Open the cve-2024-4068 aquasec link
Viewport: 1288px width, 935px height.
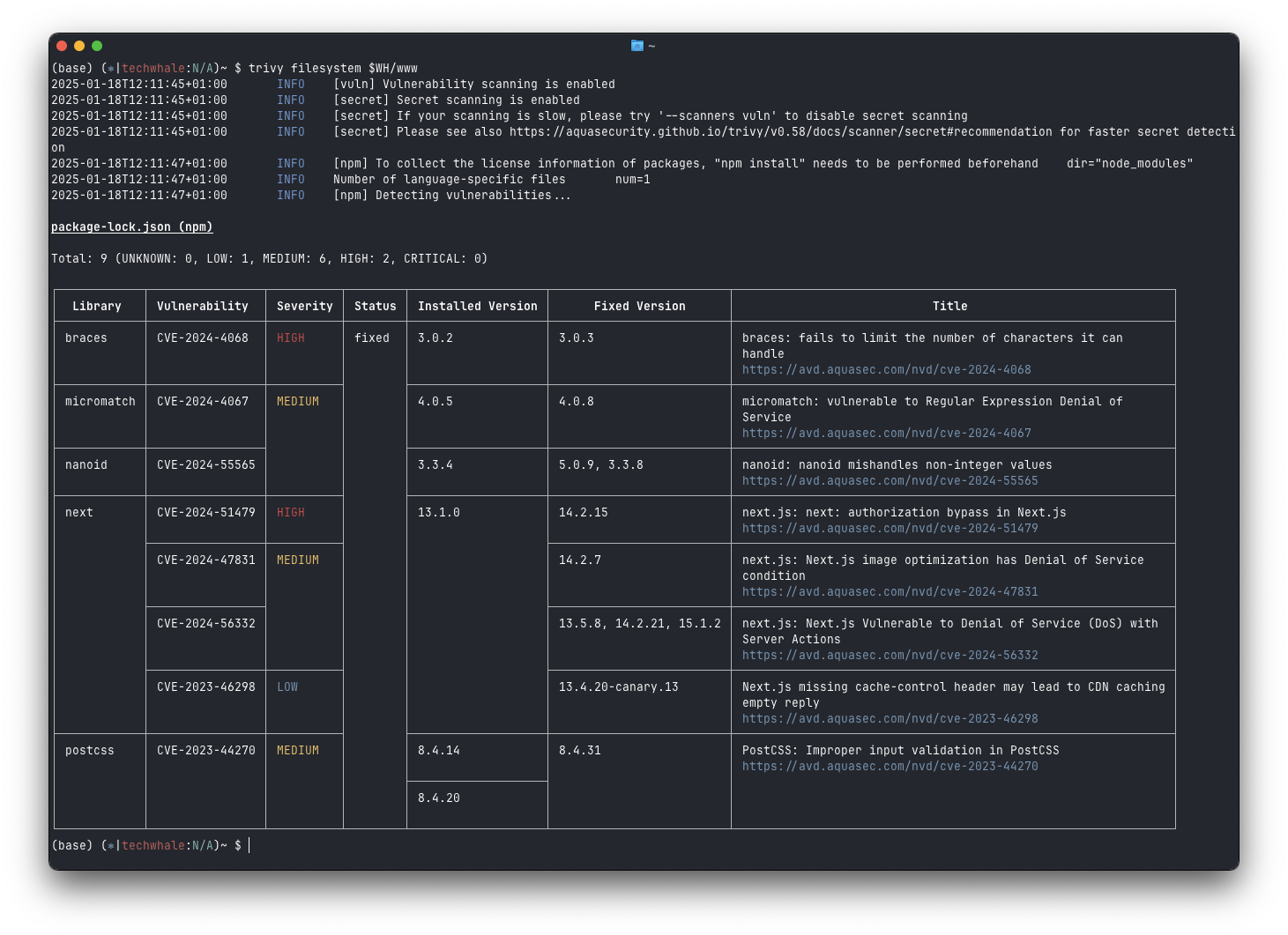(886, 370)
